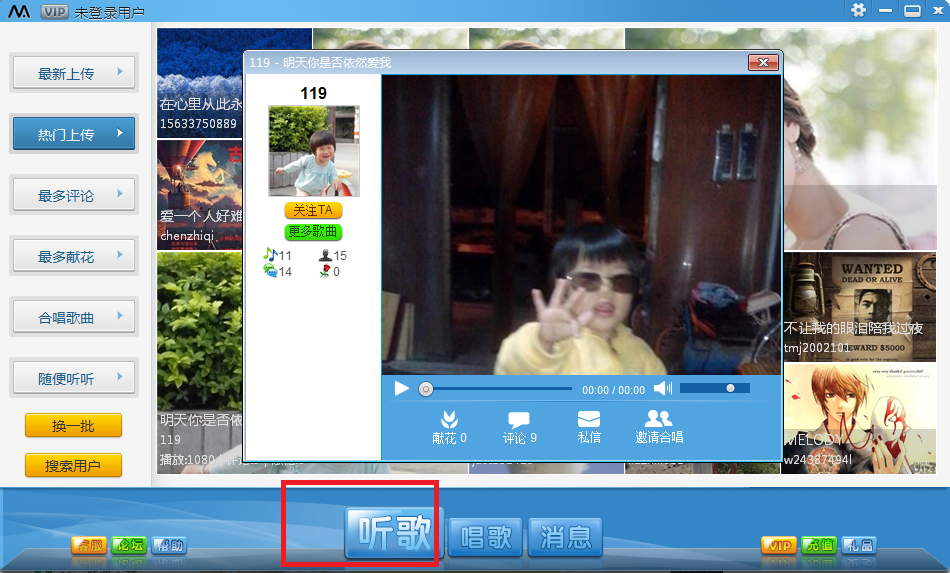The width and height of the screenshot is (950, 573).
Task: Click 邀请合唱 invite duet icon
Action: [x=659, y=427]
